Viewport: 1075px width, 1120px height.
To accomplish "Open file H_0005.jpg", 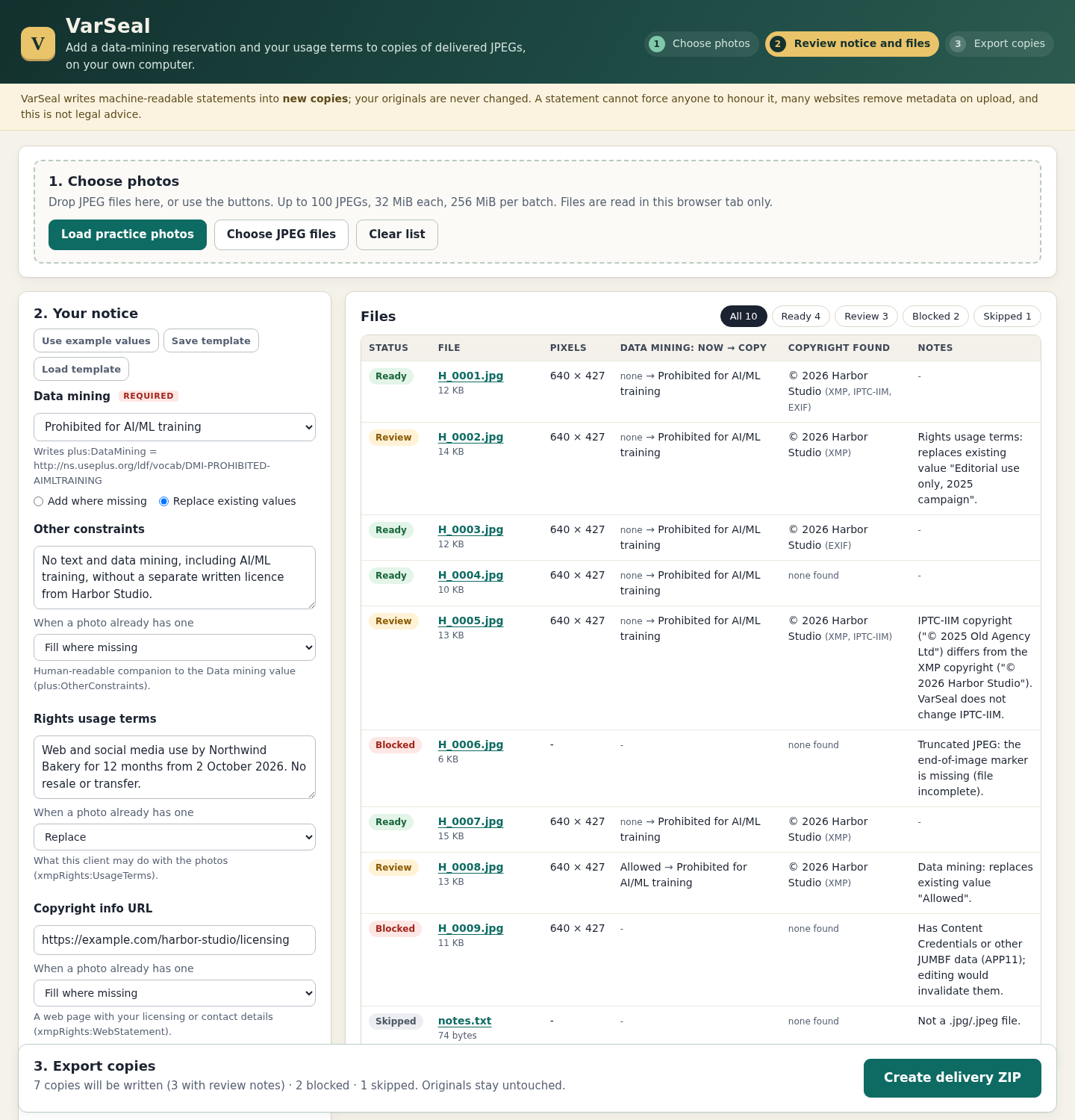I will 470,620.
